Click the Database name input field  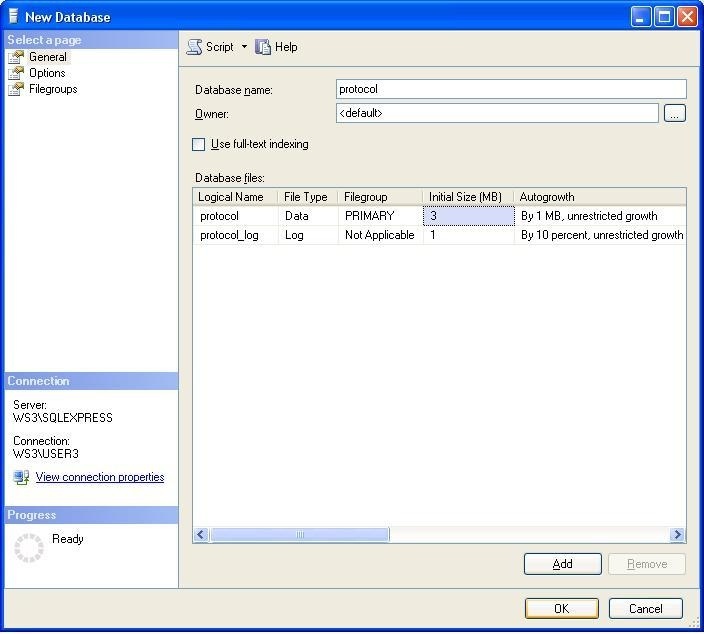pyautogui.click(x=511, y=89)
